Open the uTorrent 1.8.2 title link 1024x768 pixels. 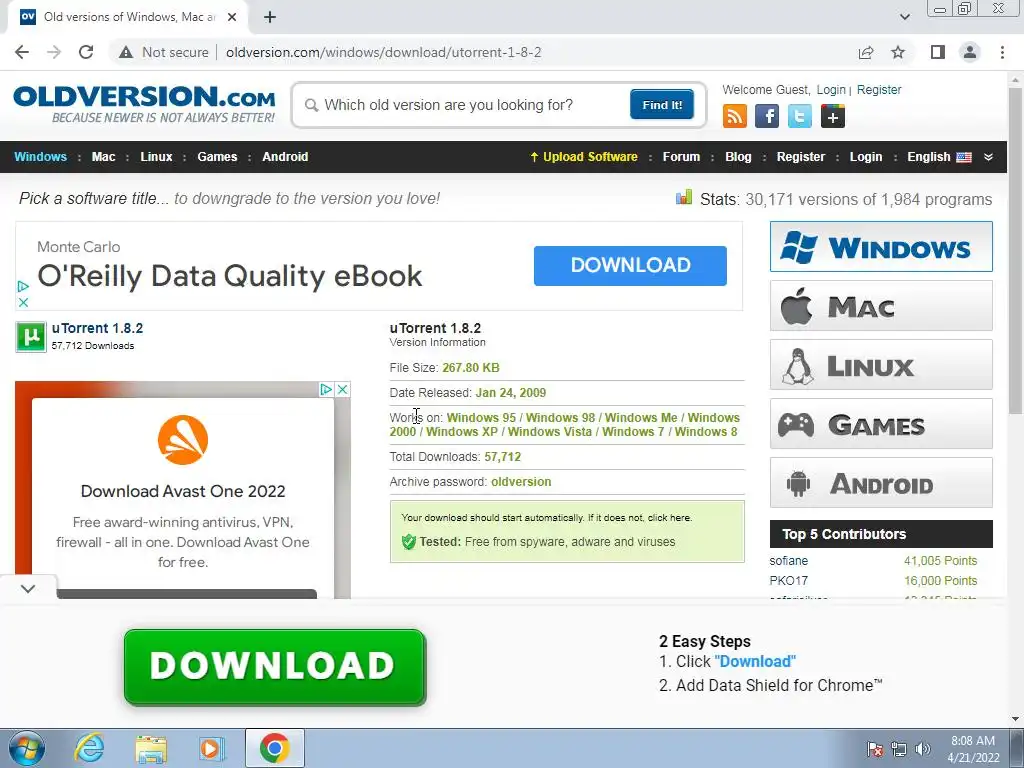(x=97, y=328)
